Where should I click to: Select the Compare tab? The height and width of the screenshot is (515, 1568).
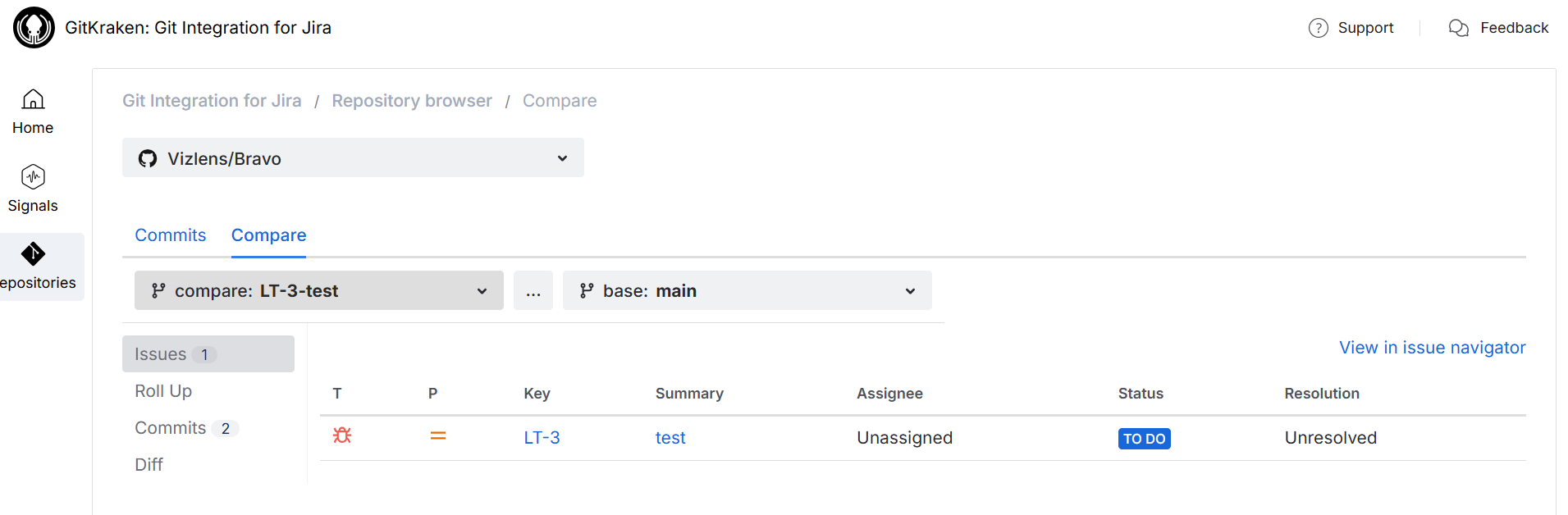pos(268,235)
